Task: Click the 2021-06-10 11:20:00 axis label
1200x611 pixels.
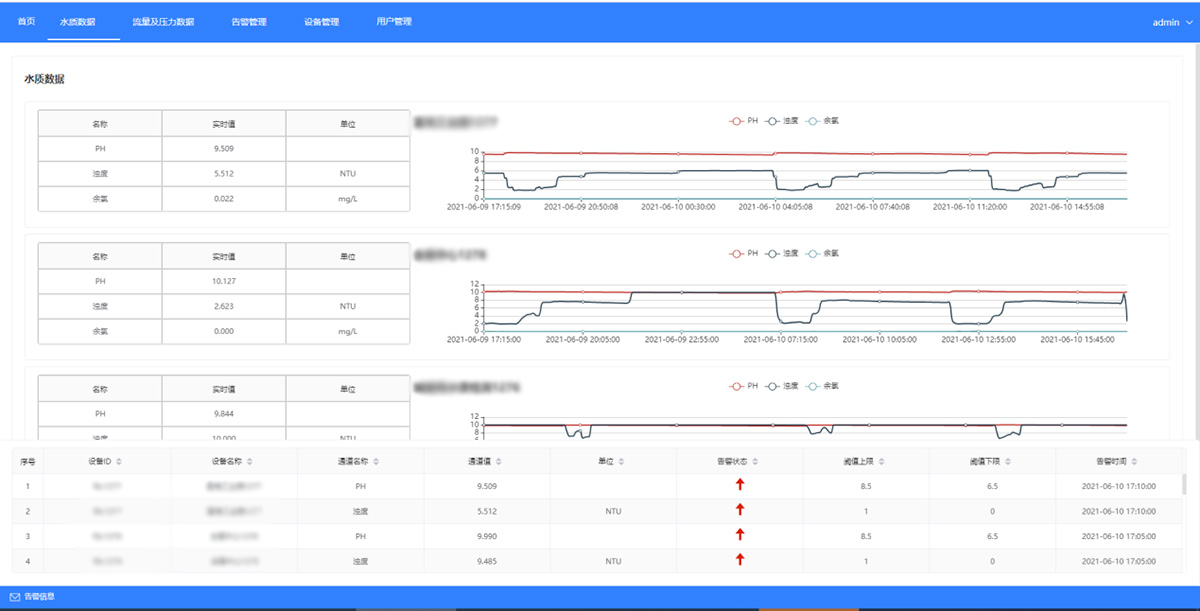Action: point(970,207)
